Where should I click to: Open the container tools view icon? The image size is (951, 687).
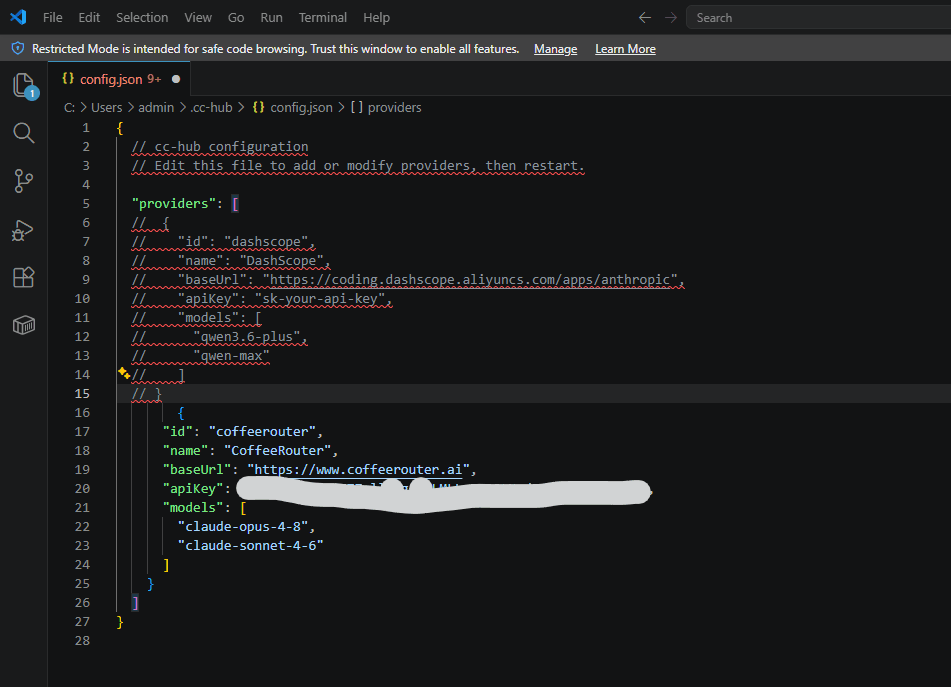24,325
